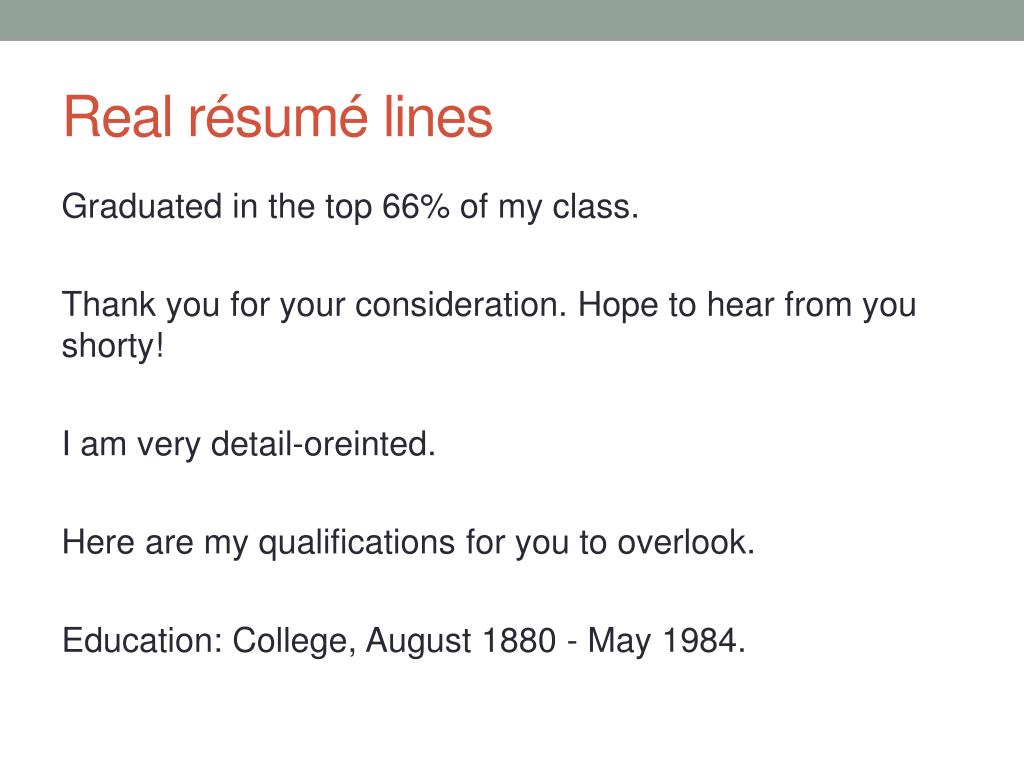Image resolution: width=1024 pixels, height=768 pixels.
Task: Select the 'Education: College' line
Action: [404, 641]
